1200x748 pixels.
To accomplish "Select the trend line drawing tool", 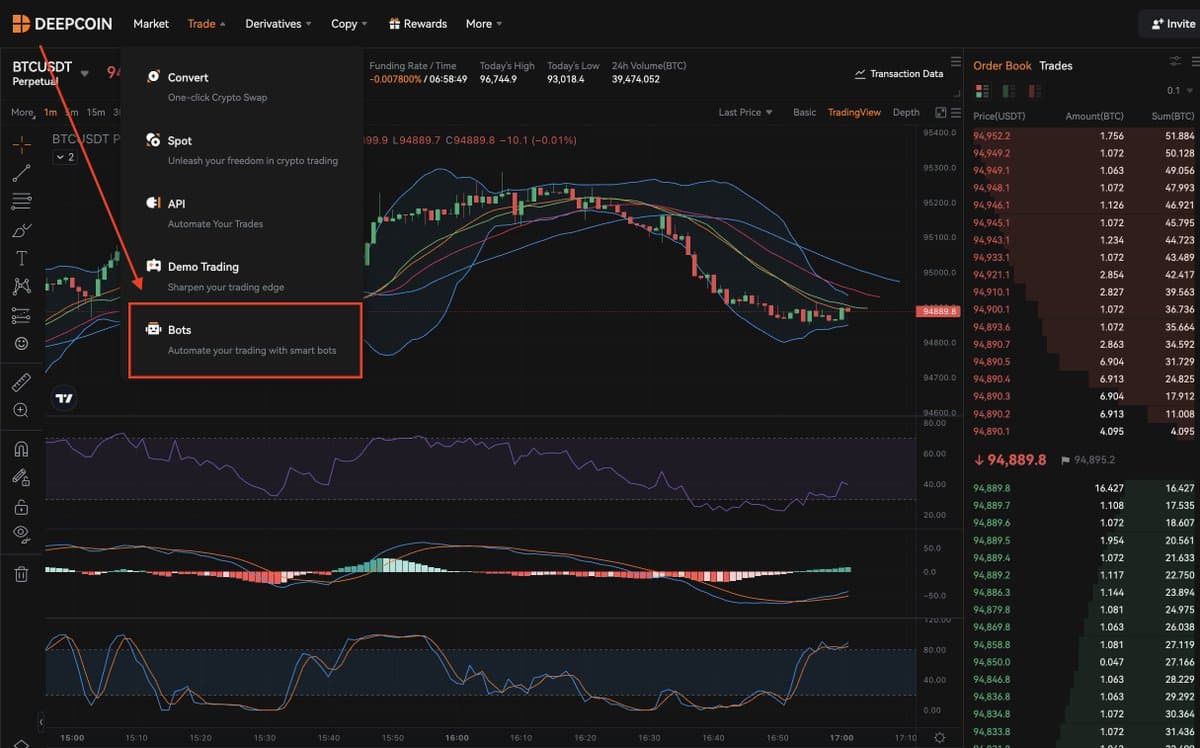I will tap(20, 172).
